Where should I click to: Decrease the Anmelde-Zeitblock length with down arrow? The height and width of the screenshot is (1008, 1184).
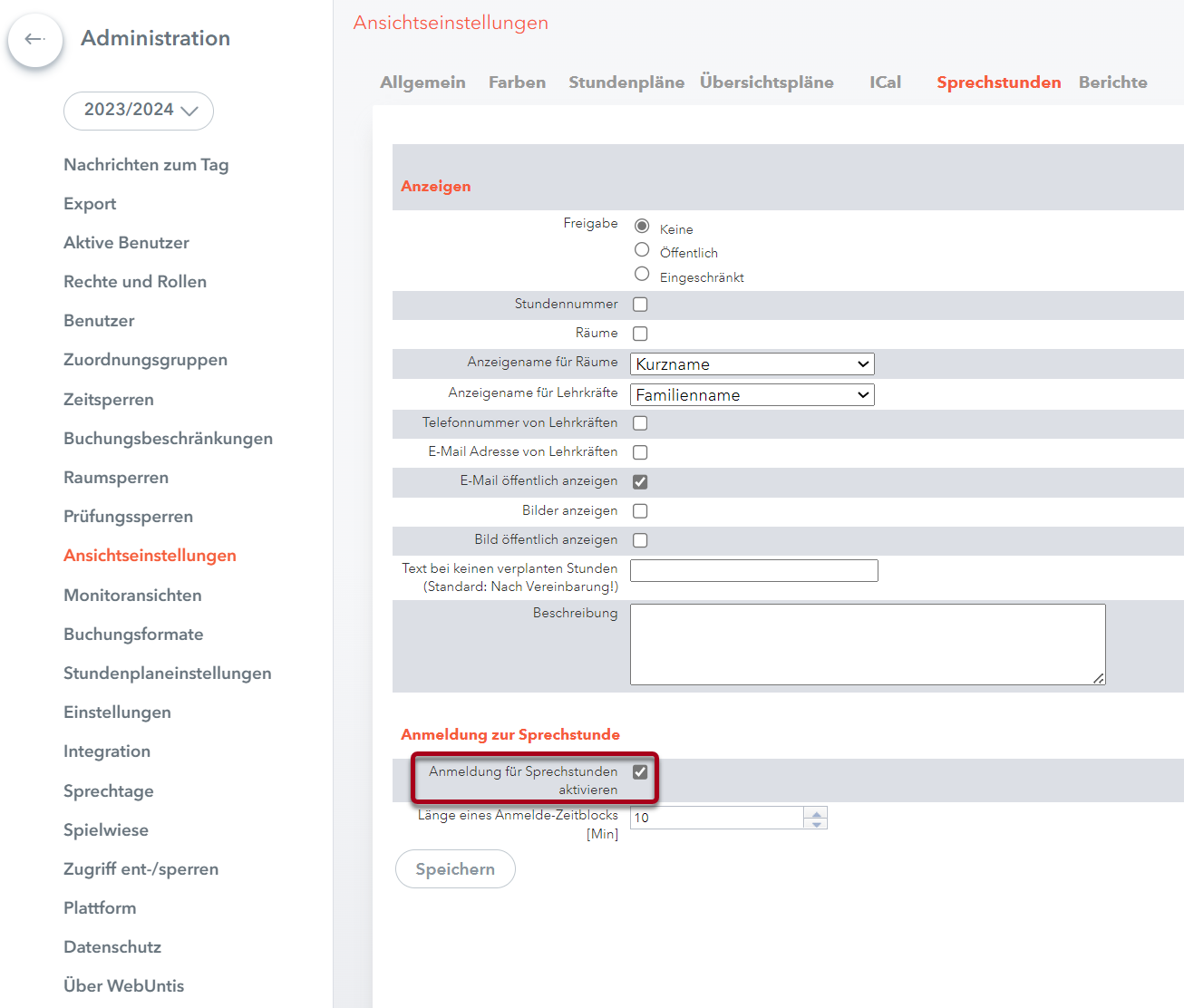pos(816,824)
